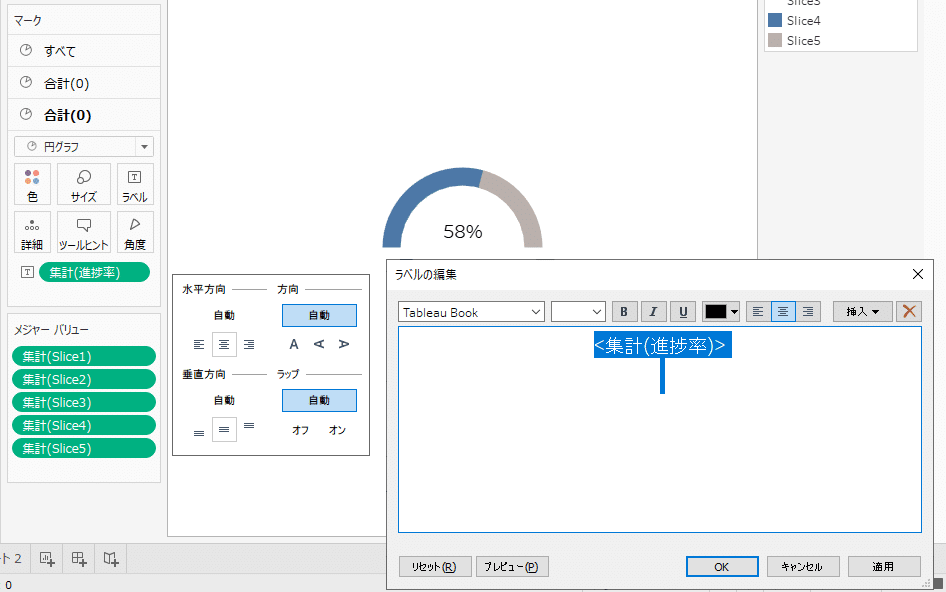
Task: Click the 集計(進捗率) label pill
Action: [x=94, y=272]
